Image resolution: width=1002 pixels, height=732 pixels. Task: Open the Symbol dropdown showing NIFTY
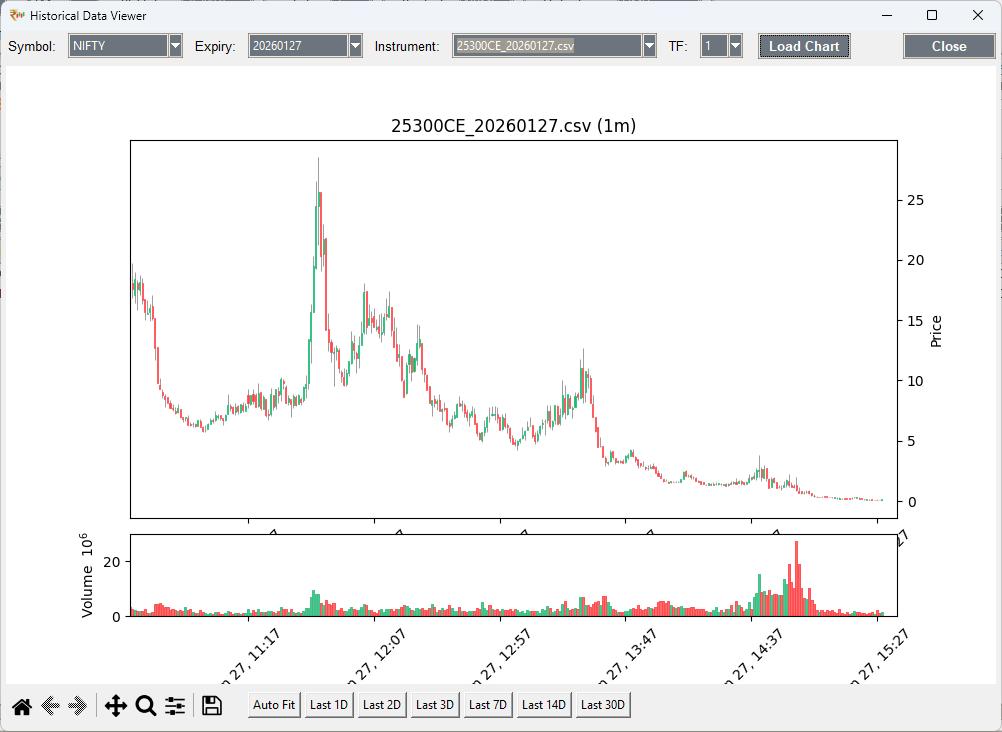177,45
